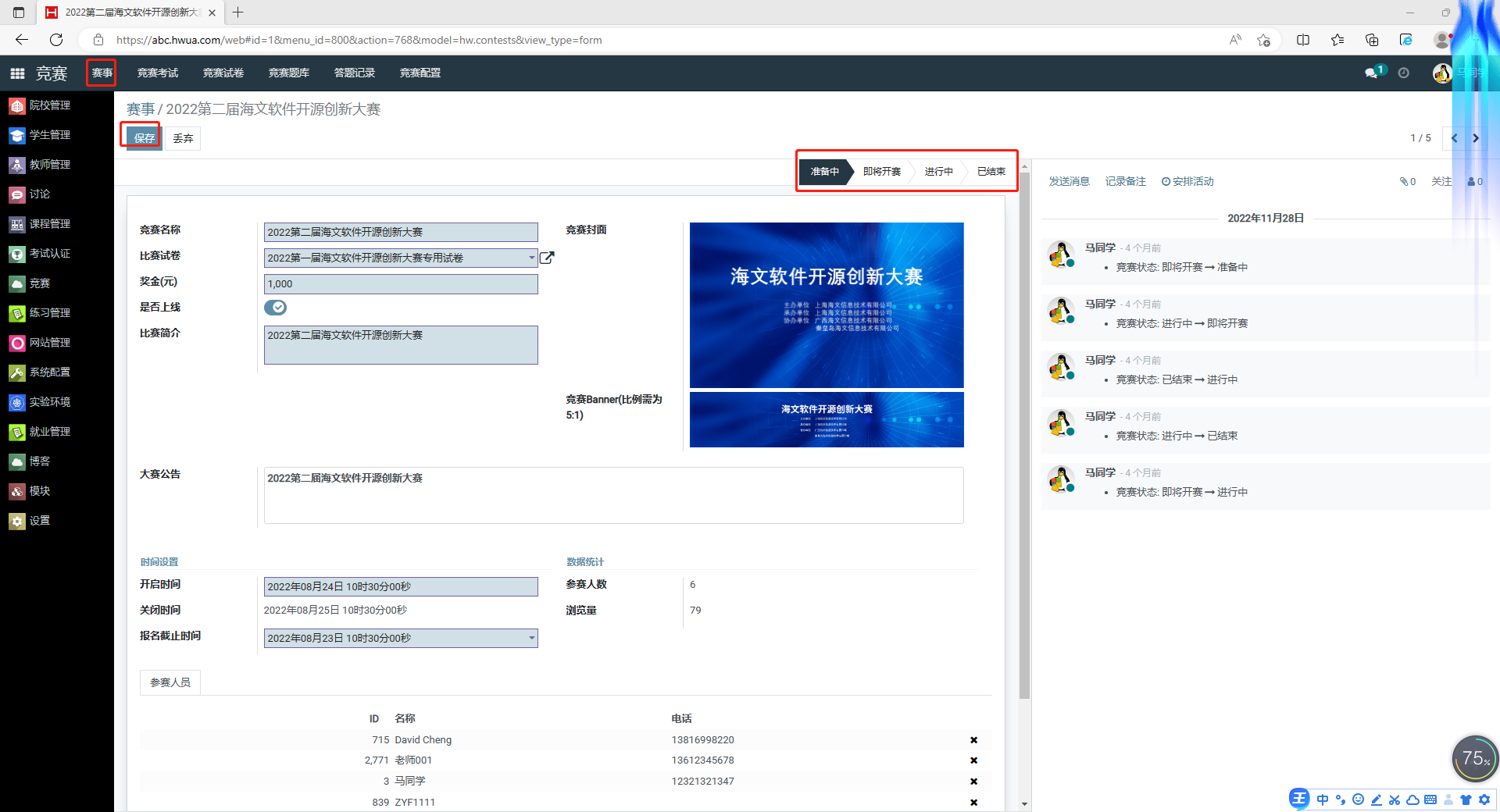
Task: Click the 丢弃 button
Action: (x=183, y=138)
